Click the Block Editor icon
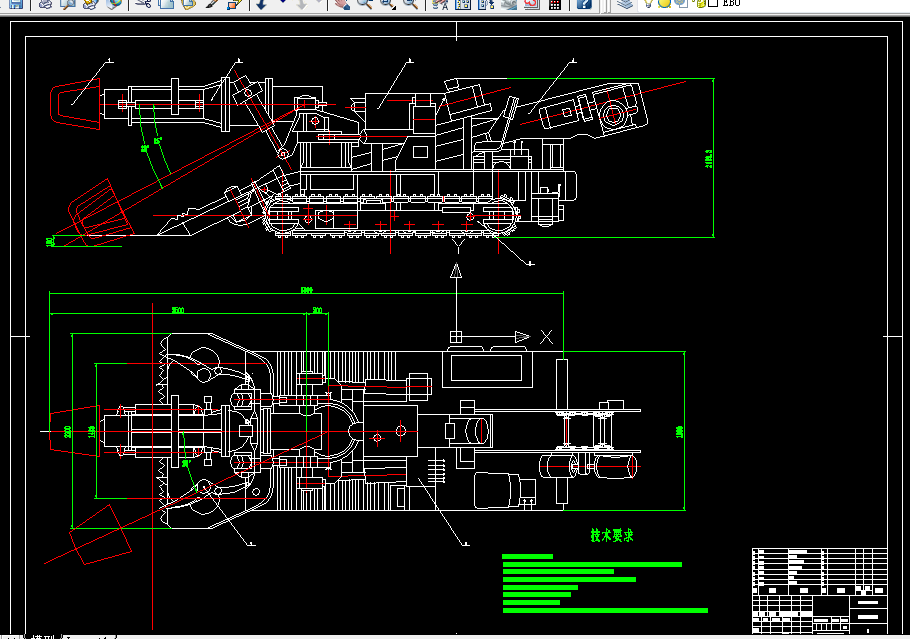 coord(234,3)
